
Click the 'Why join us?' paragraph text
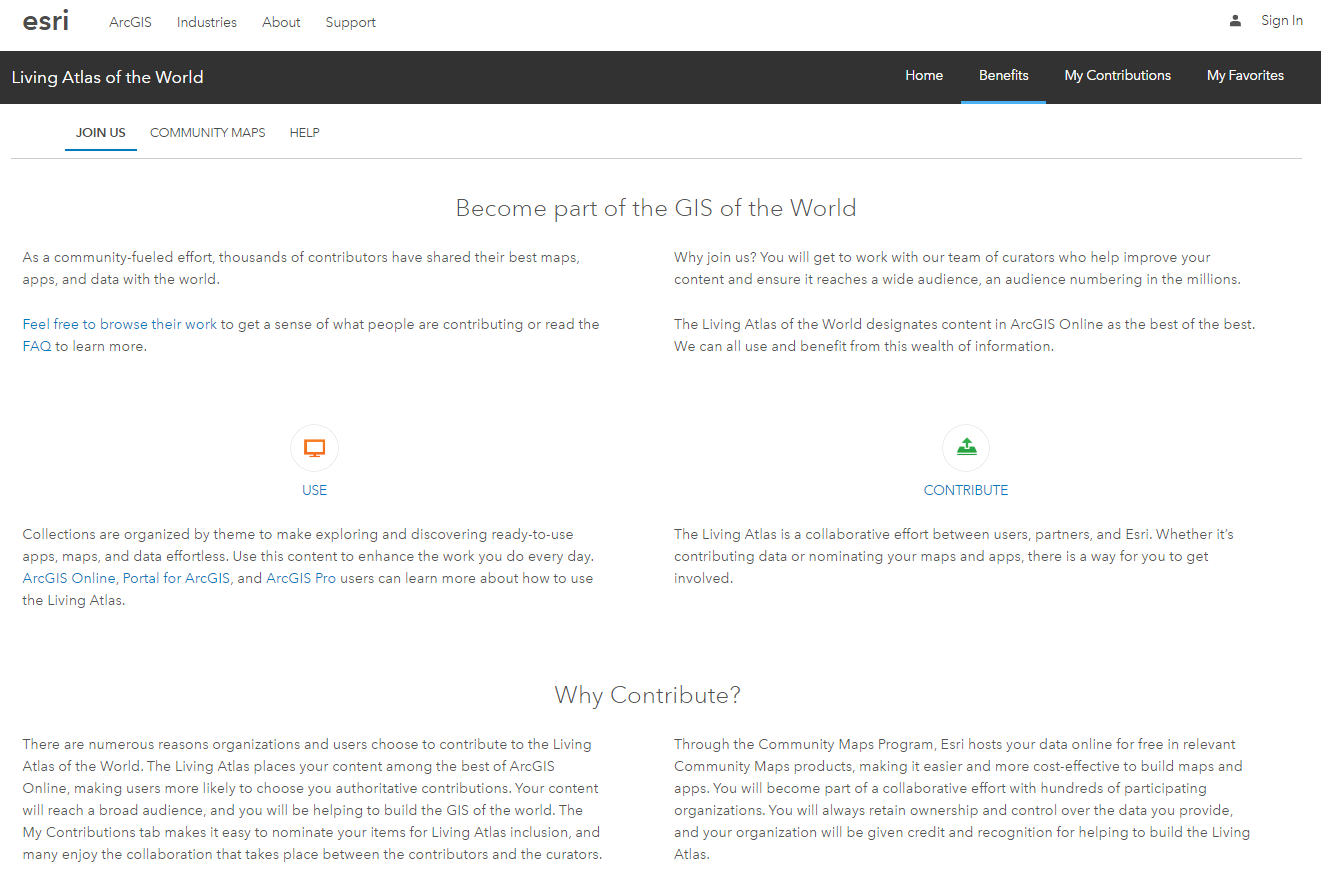tap(957, 268)
